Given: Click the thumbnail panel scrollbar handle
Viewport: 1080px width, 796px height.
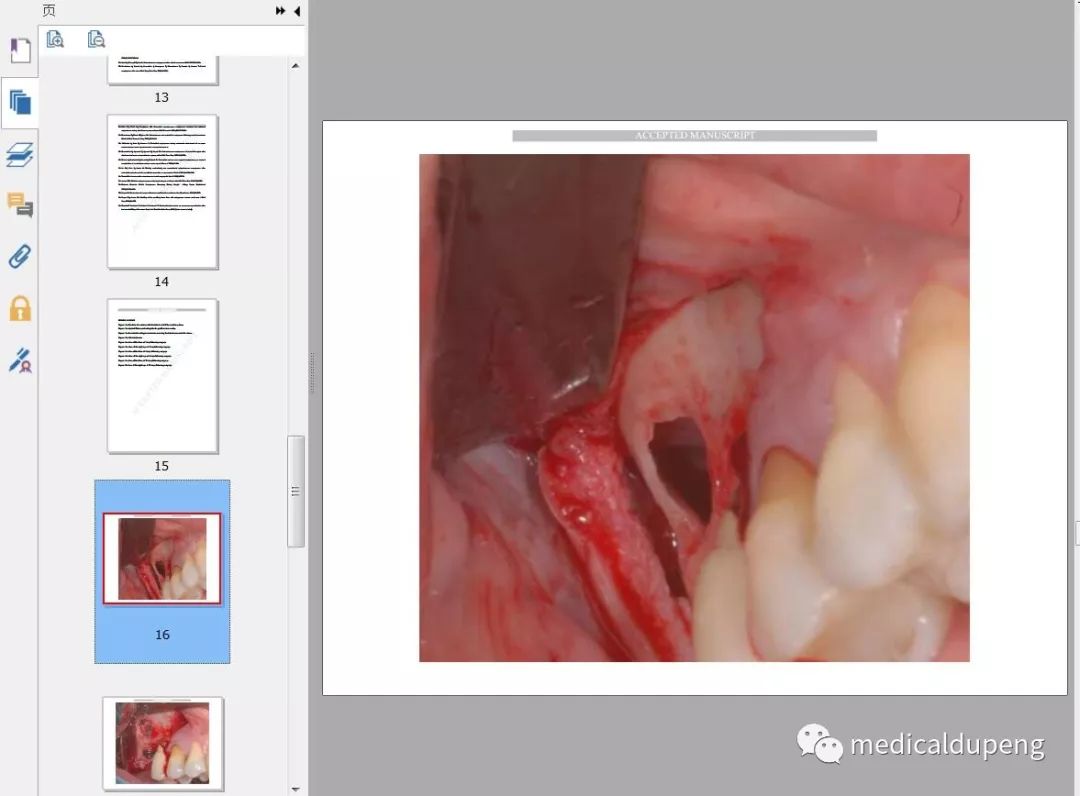Looking at the screenshot, I should (295, 491).
